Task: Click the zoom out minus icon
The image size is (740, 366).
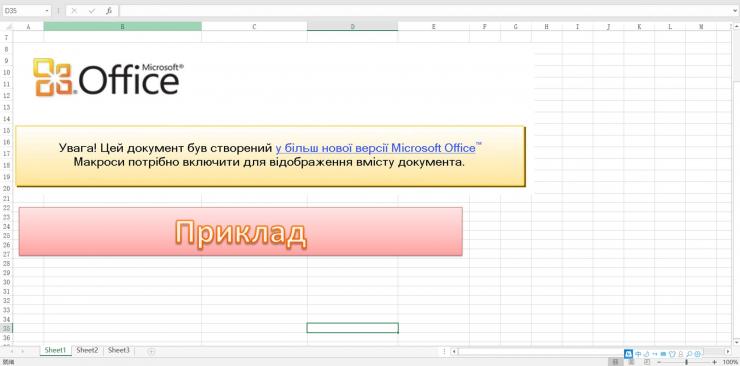Action: pos(659,362)
